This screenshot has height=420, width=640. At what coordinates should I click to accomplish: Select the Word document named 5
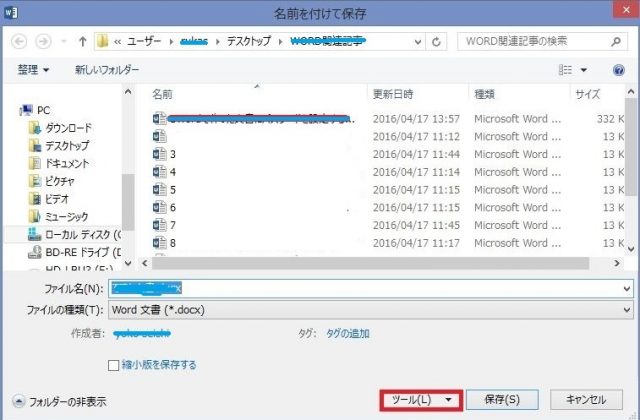(173, 189)
